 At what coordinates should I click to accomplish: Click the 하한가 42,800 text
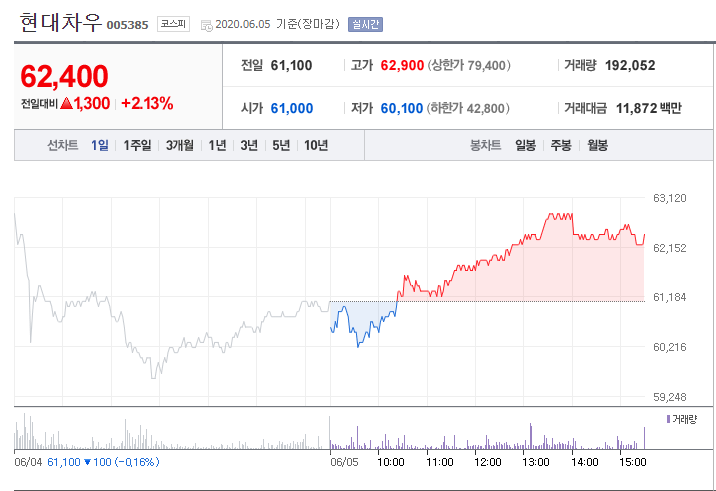468,108
